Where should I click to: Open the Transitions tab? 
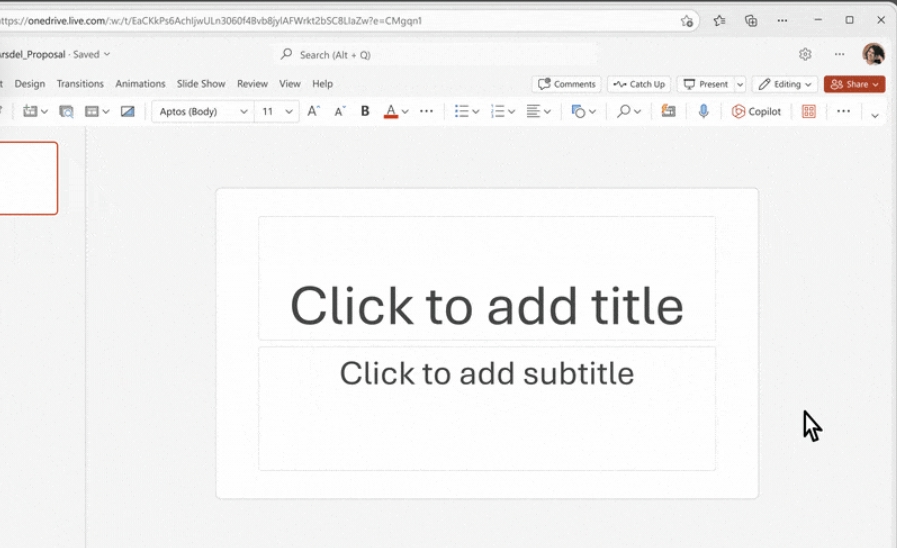[x=80, y=84]
